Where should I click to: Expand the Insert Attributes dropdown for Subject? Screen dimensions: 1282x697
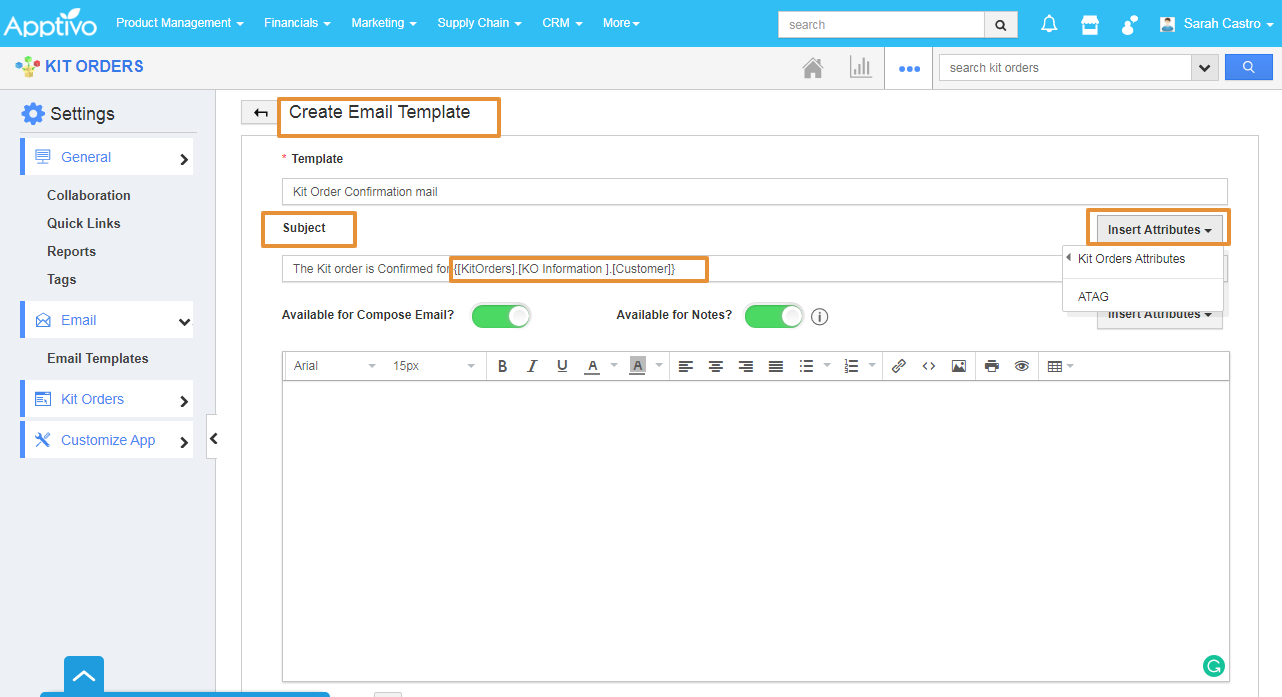pos(1159,230)
